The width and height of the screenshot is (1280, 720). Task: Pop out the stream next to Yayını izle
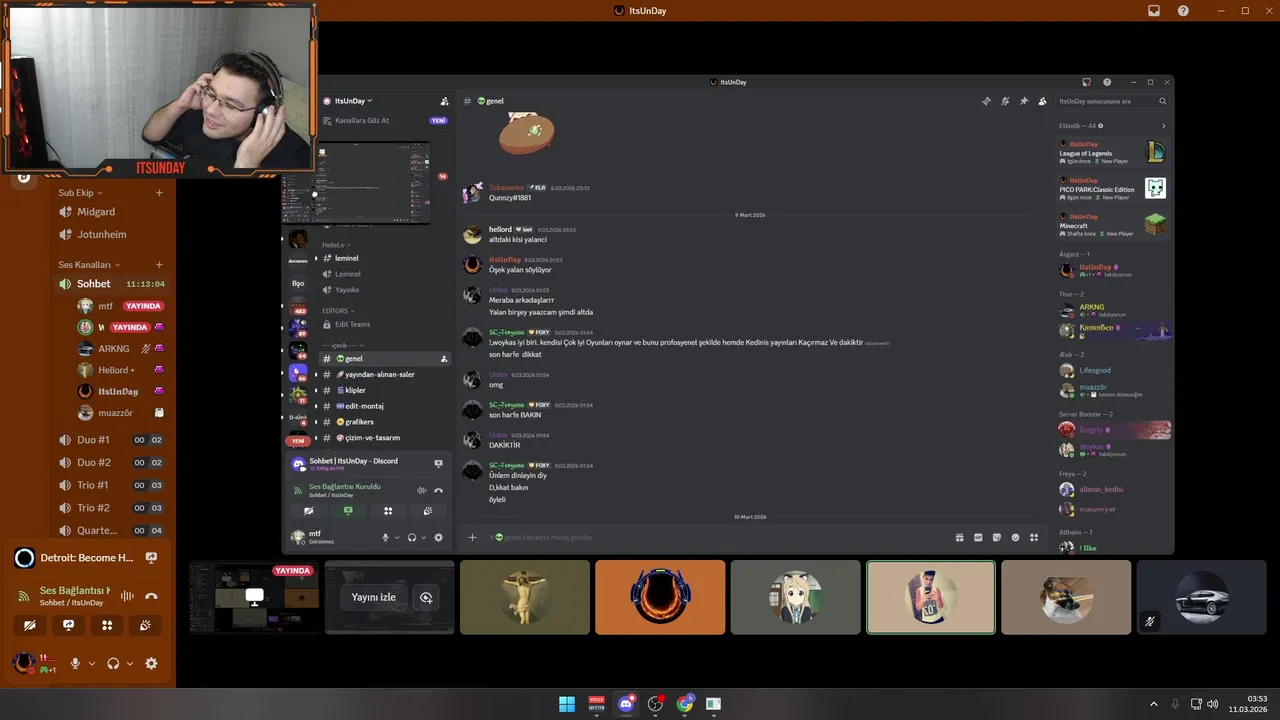(426, 597)
